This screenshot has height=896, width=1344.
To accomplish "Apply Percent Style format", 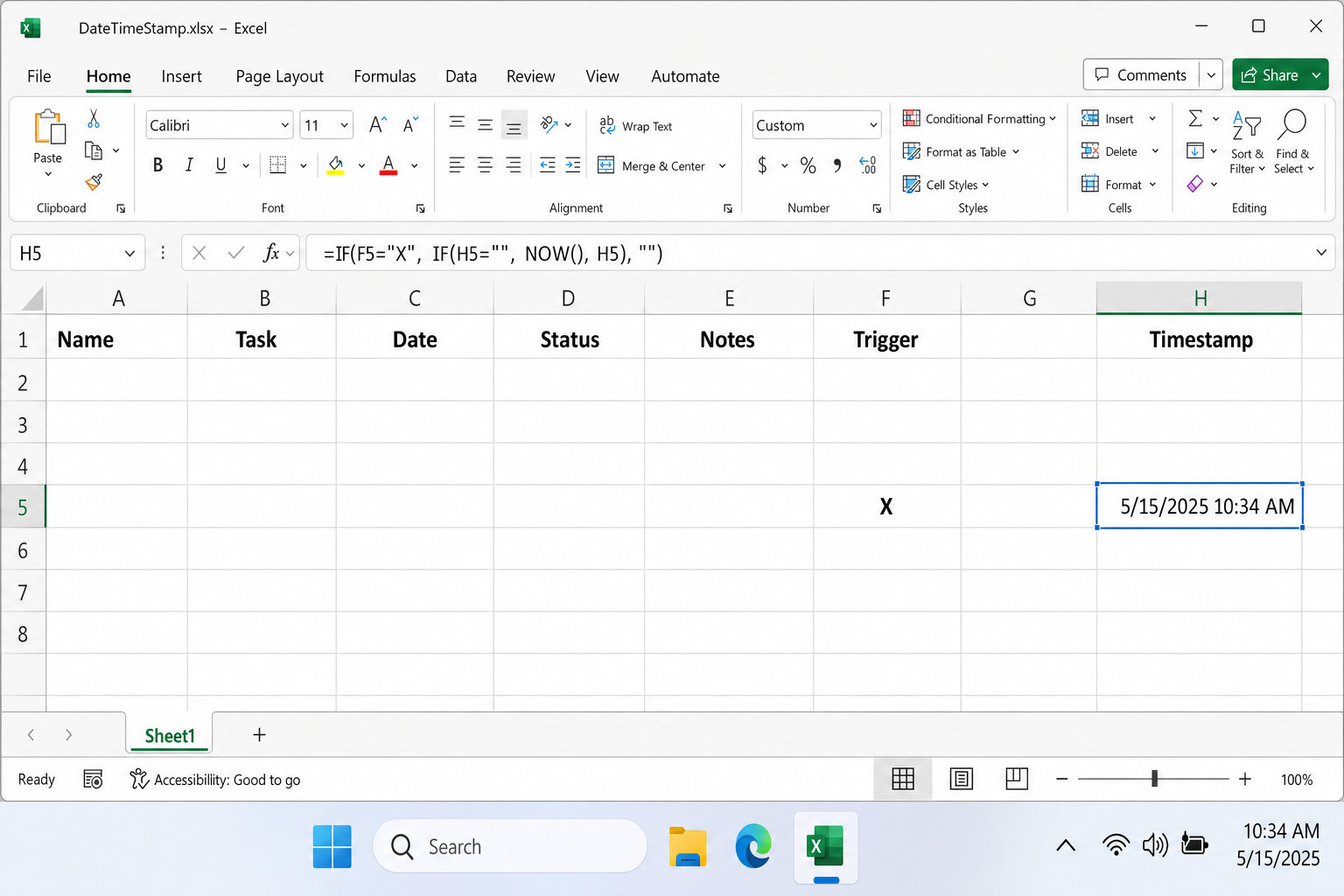I will coord(808,165).
